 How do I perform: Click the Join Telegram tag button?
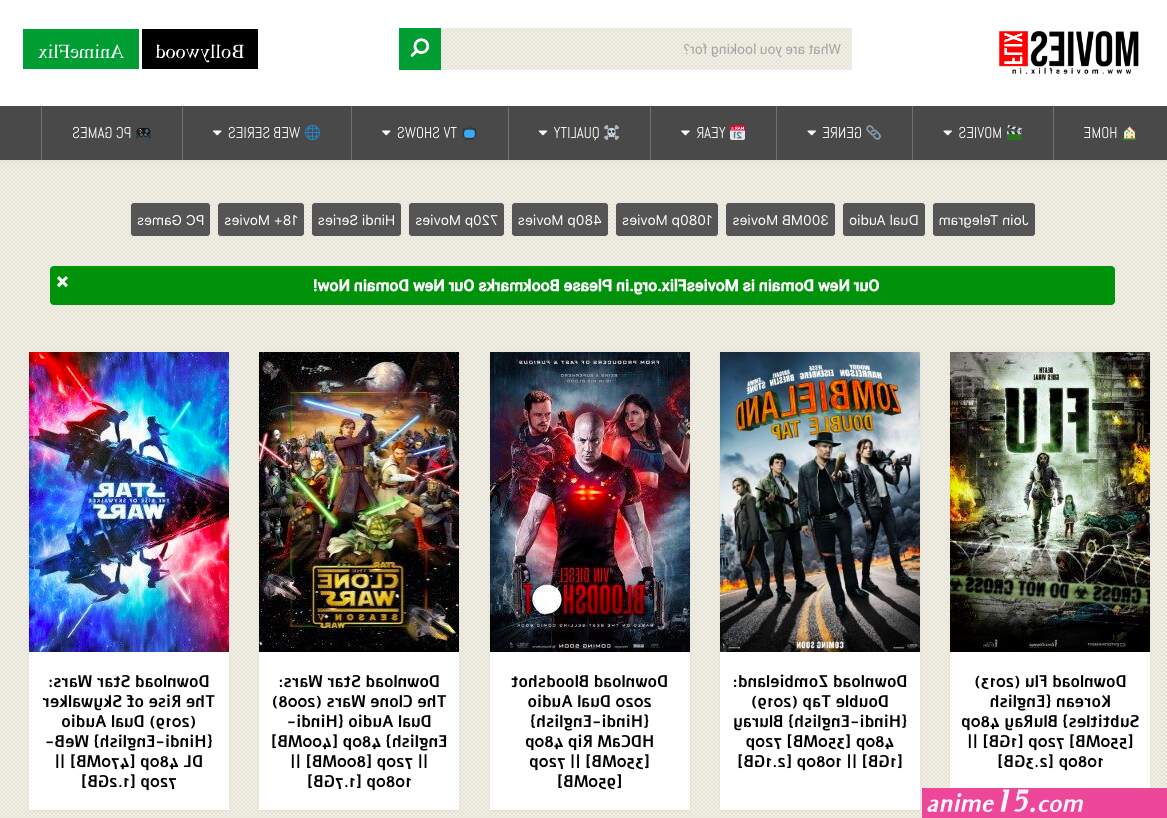point(983,220)
